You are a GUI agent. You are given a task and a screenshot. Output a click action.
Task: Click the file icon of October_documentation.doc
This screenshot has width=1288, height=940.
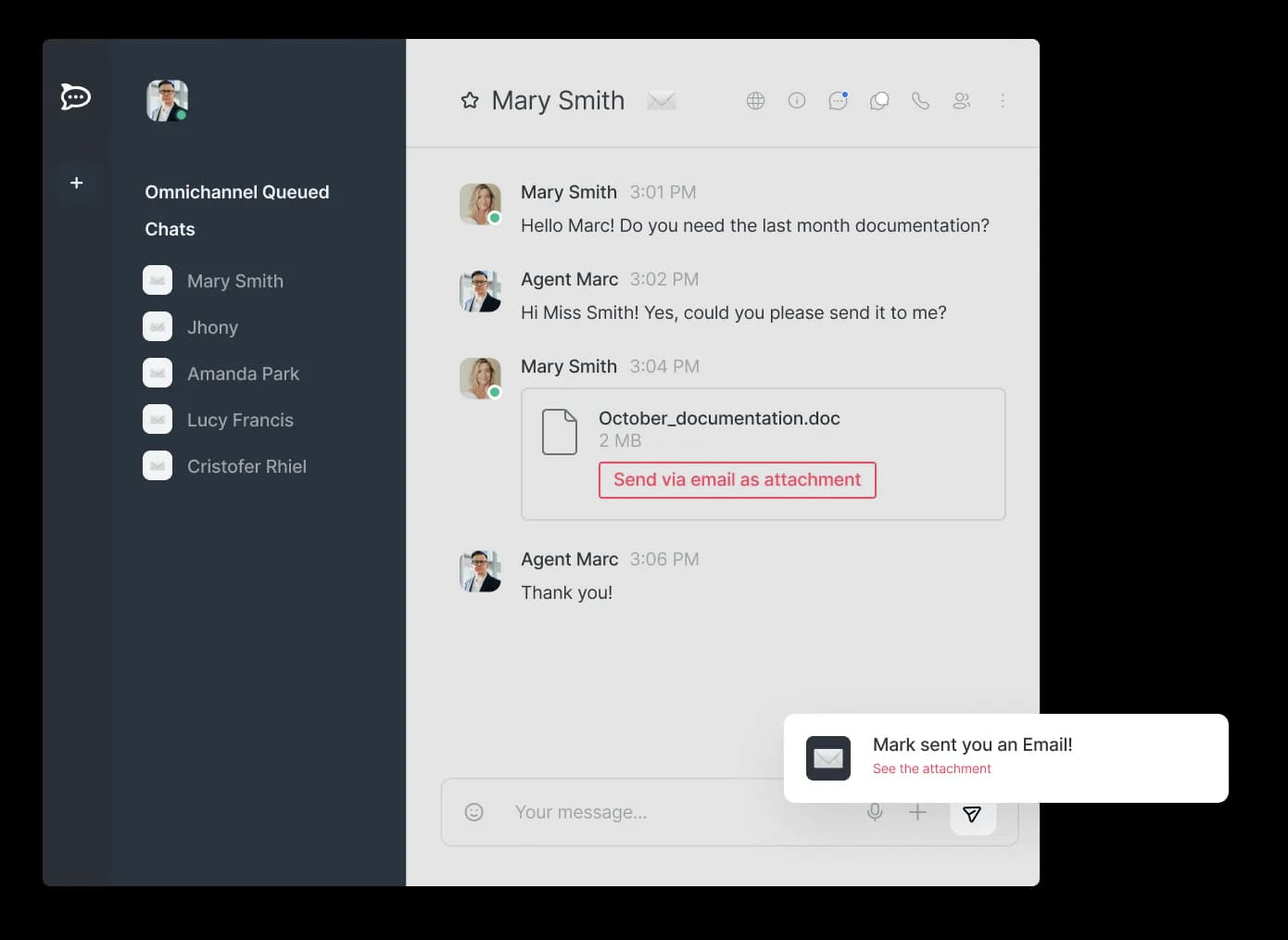click(560, 431)
